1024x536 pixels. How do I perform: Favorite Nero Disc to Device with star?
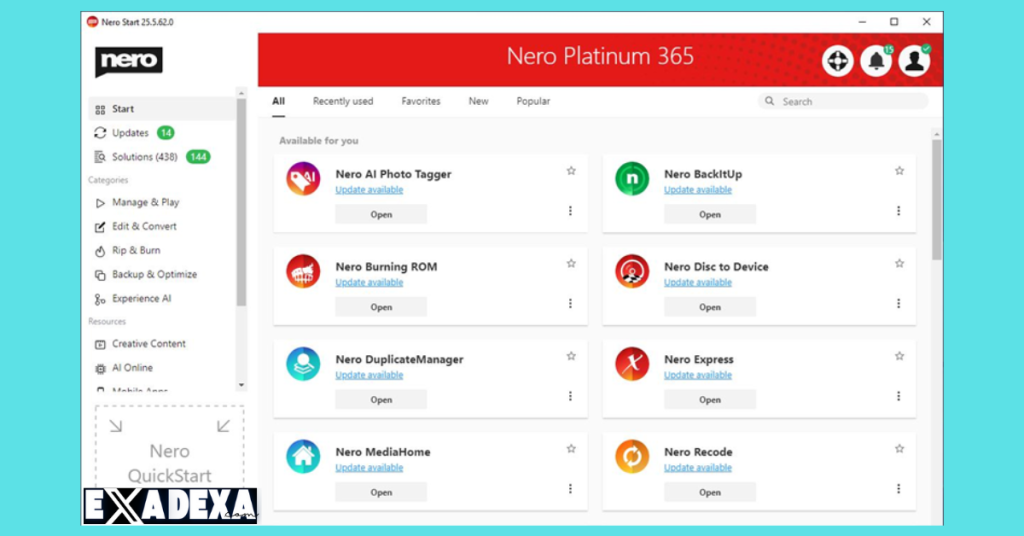click(899, 264)
